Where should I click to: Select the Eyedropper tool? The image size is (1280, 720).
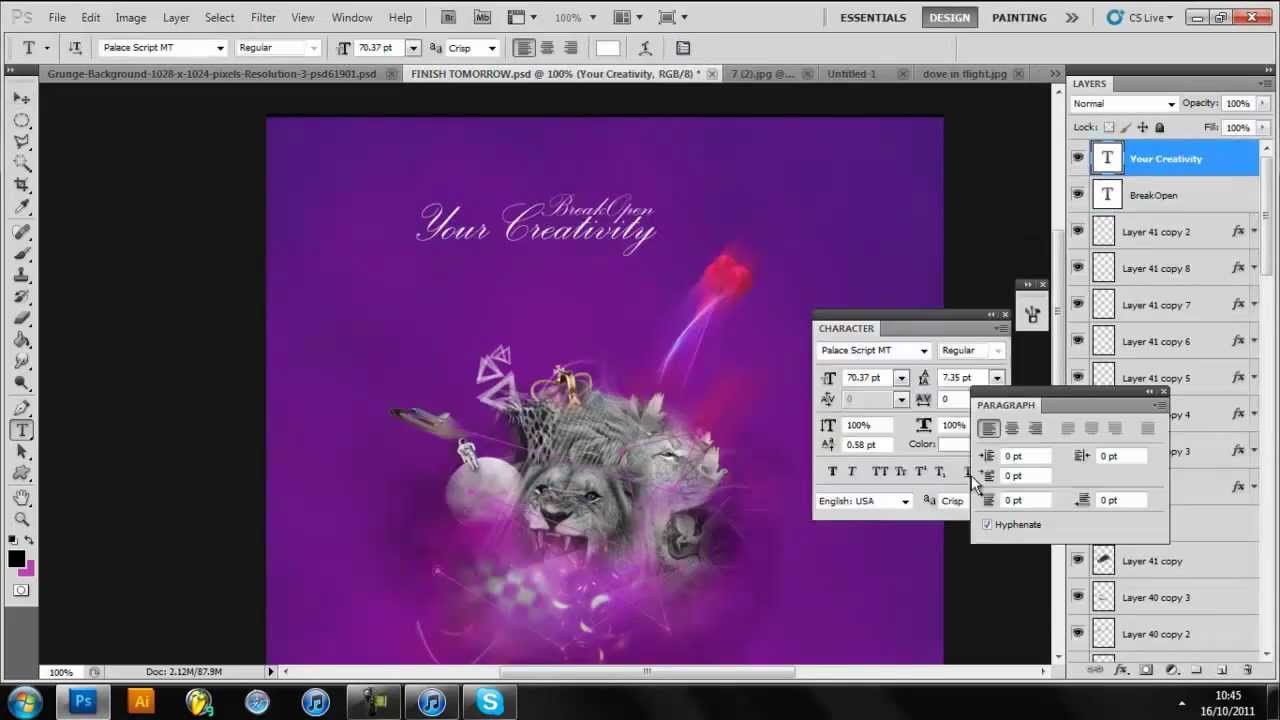21,208
